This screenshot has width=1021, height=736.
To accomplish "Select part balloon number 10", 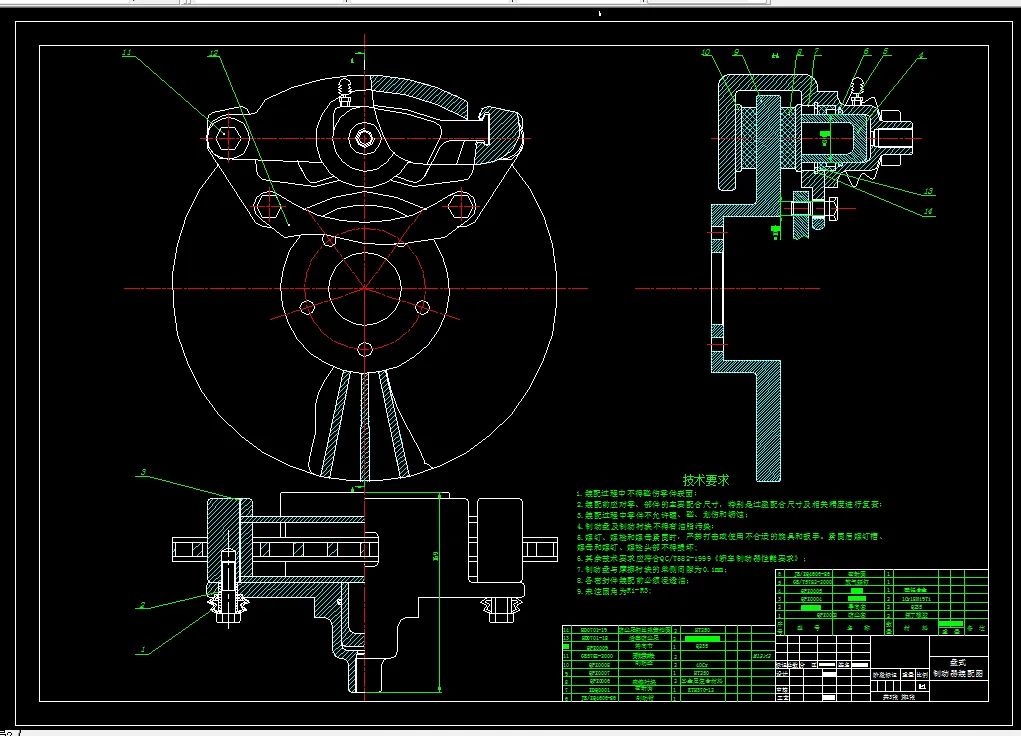I will 706,52.
